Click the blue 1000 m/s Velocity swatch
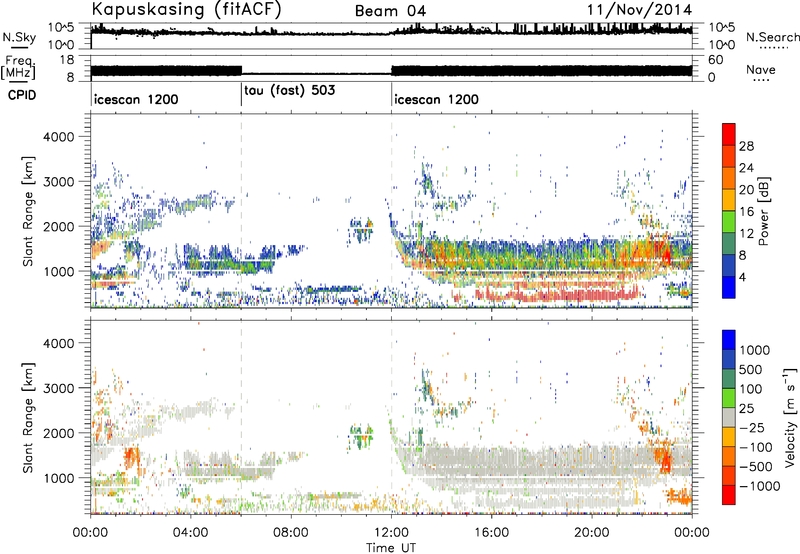The width and height of the screenshot is (800, 554). [729, 340]
